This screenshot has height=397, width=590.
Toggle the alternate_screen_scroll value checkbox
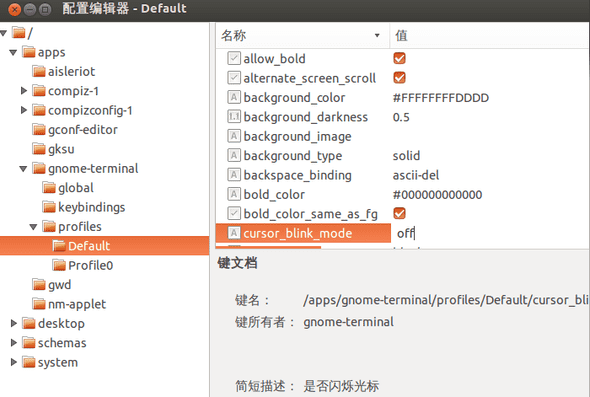(x=399, y=78)
